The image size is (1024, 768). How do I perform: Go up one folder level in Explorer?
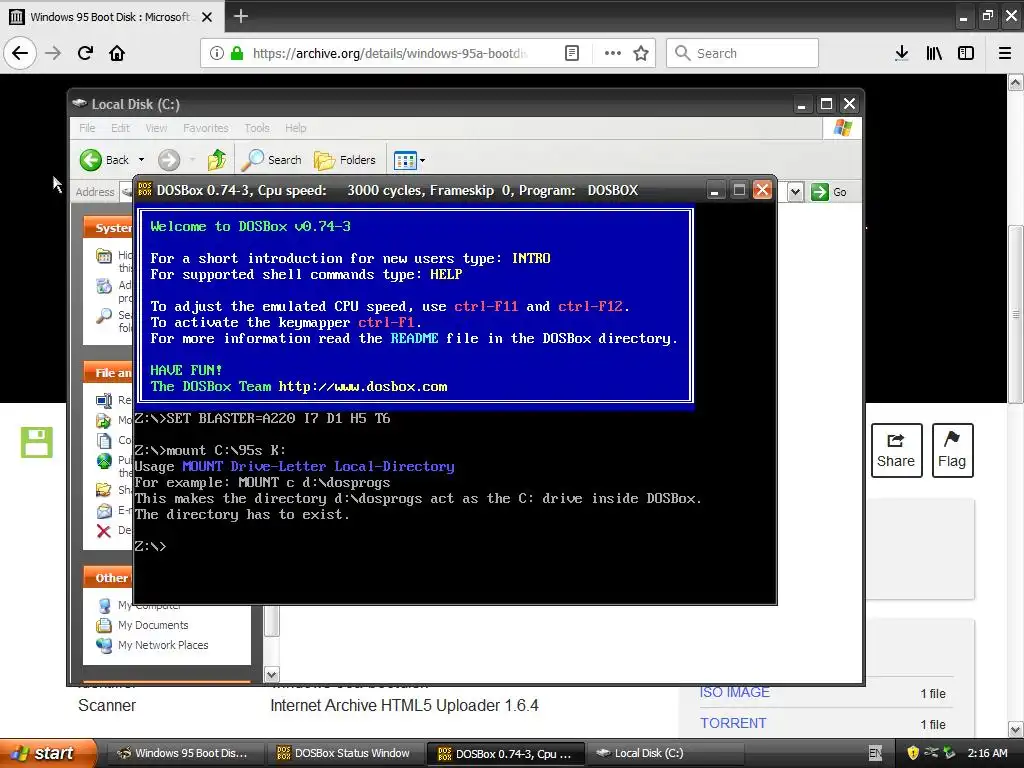(x=217, y=159)
